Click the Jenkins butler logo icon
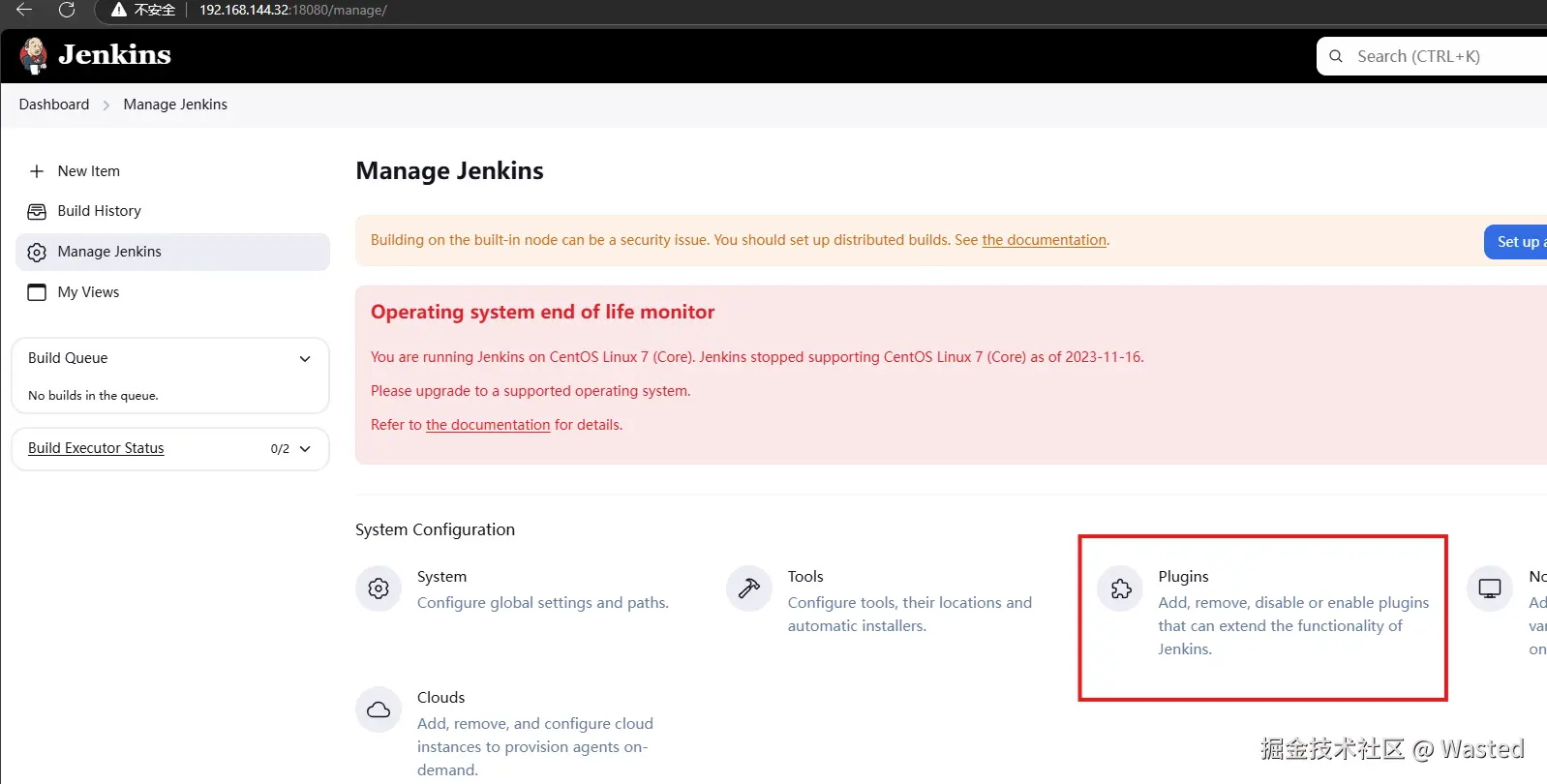The image size is (1547, 784). click(x=34, y=56)
